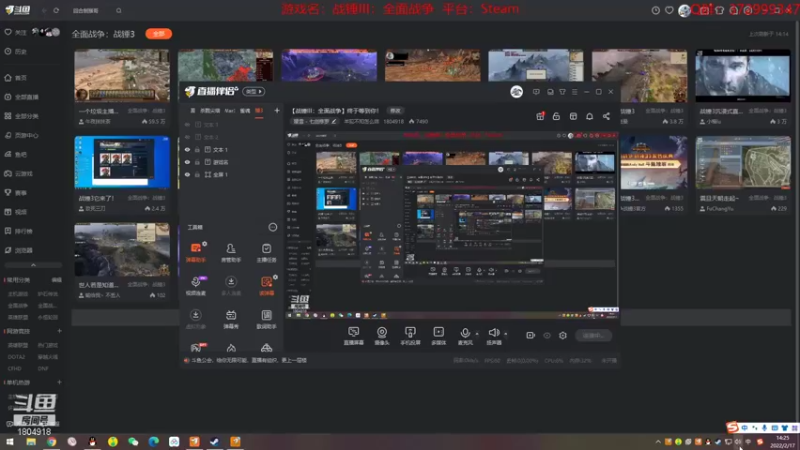Open Chrome from the taskbar

(x=52, y=441)
